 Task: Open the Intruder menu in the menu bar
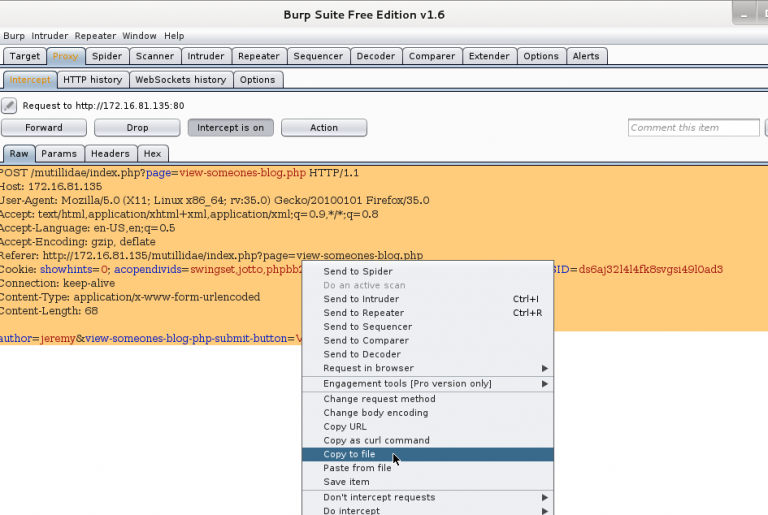pyautogui.click(x=49, y=36)
